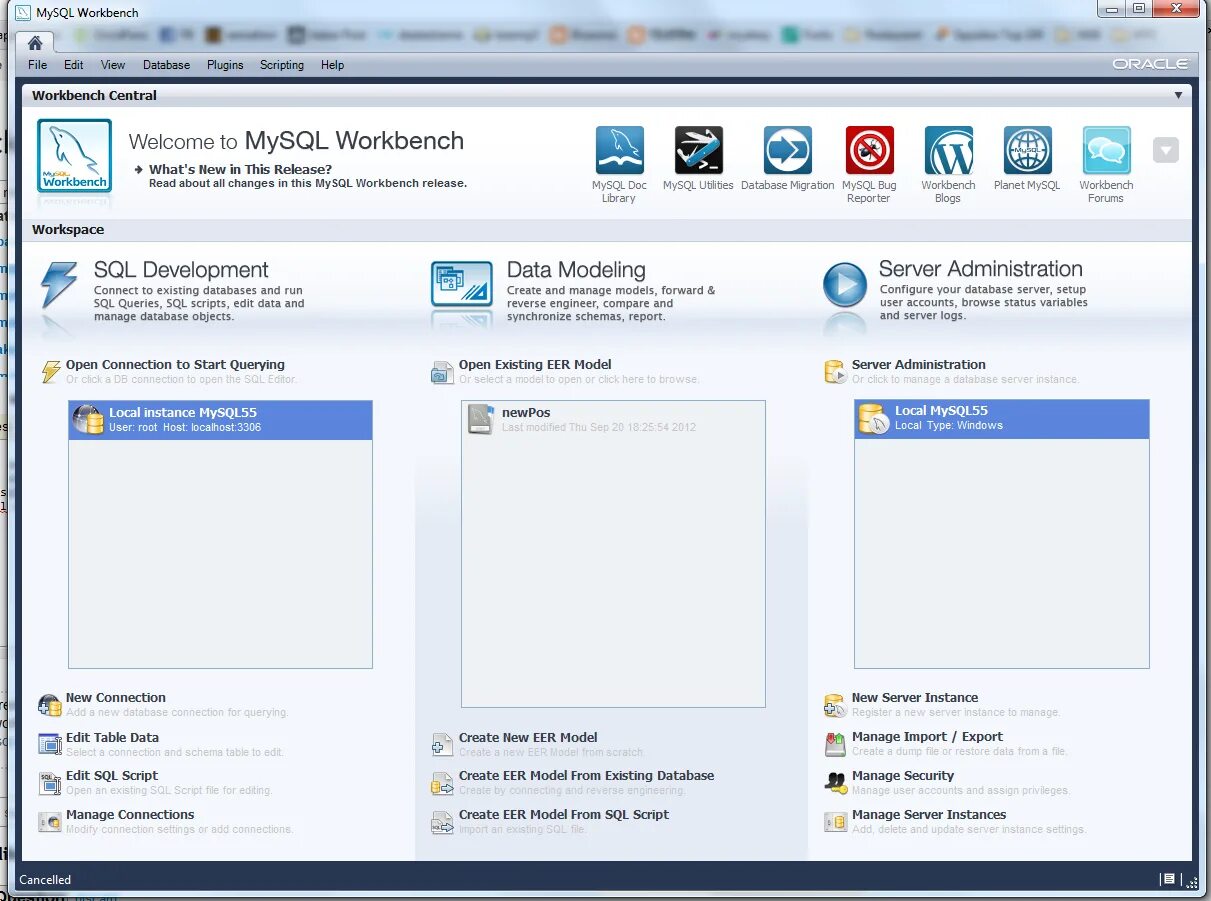This screenshot has height=901, width=1211.
Task: Click New Server Instance text
Action: pos(915,698)
